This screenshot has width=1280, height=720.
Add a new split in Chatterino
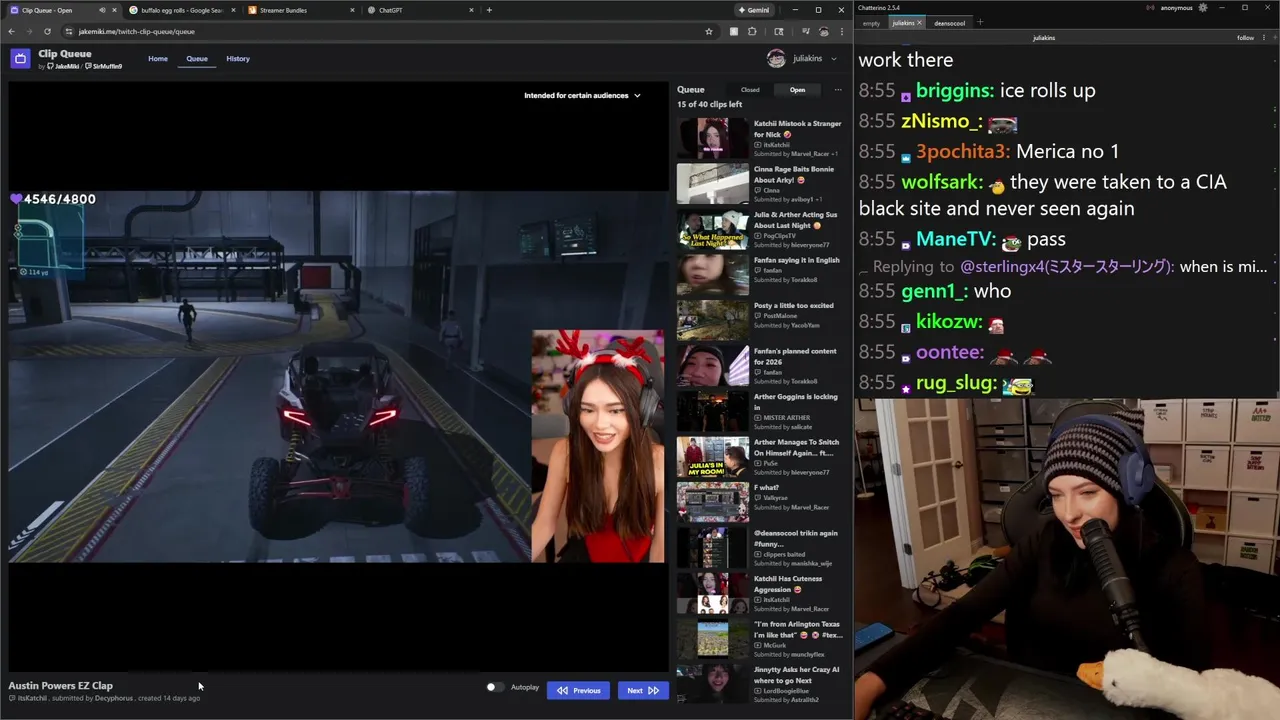(1274, 38)
